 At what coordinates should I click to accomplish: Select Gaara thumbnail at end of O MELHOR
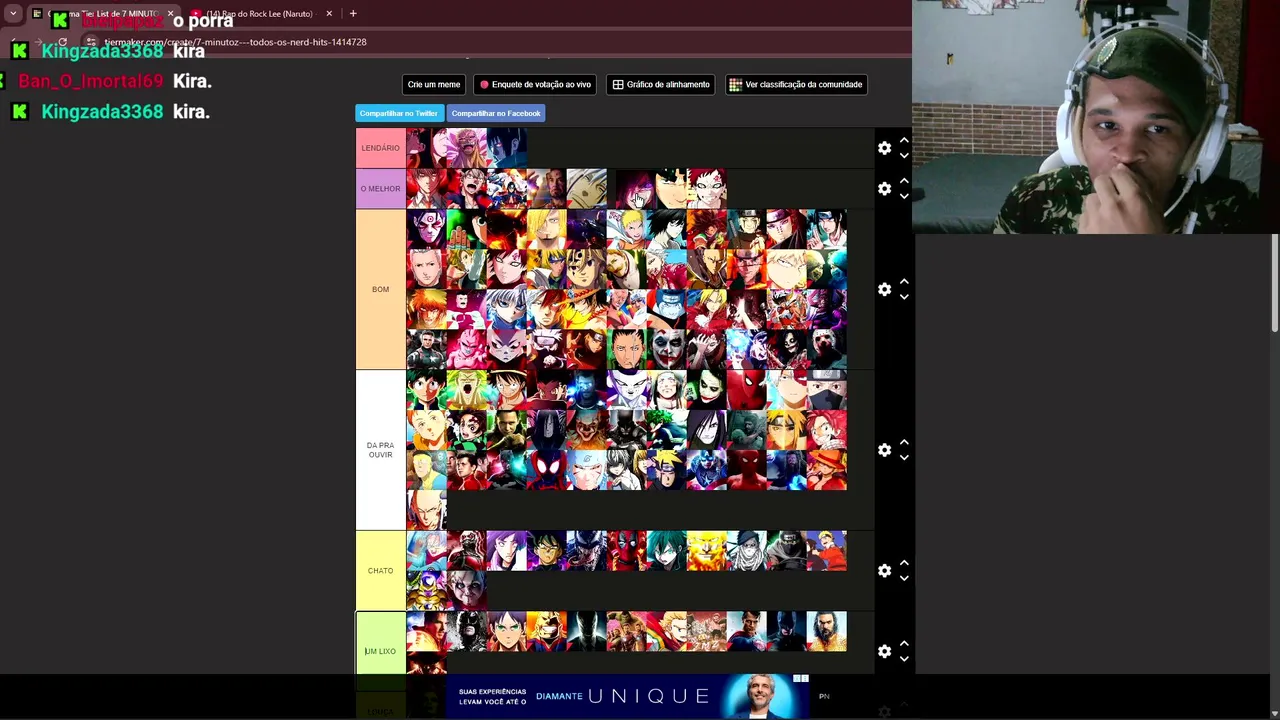coord(706,189)
